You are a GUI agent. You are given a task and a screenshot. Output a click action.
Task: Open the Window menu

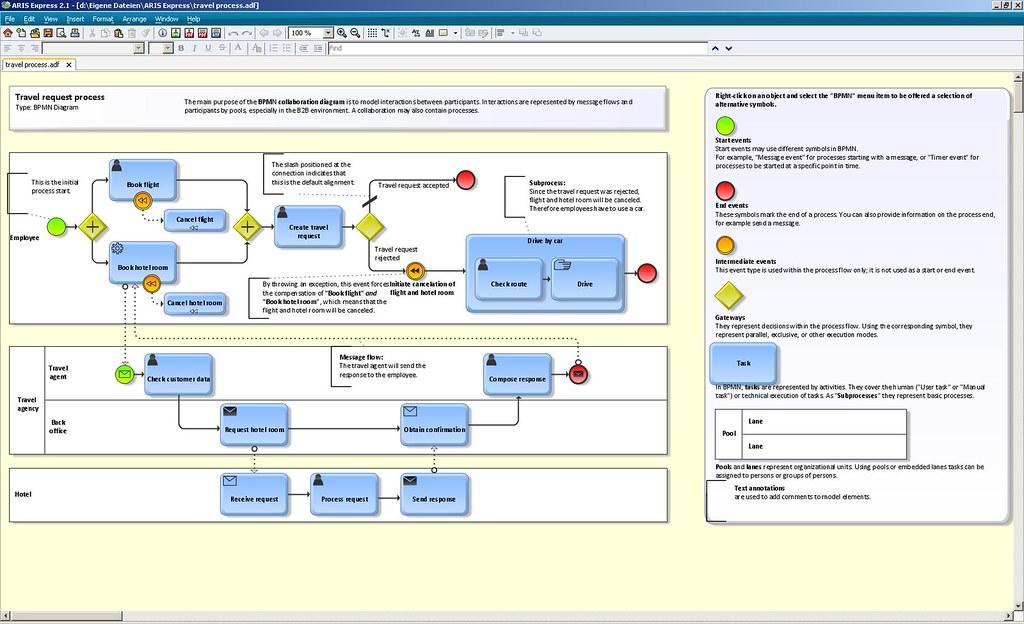(x=167, y=19)
